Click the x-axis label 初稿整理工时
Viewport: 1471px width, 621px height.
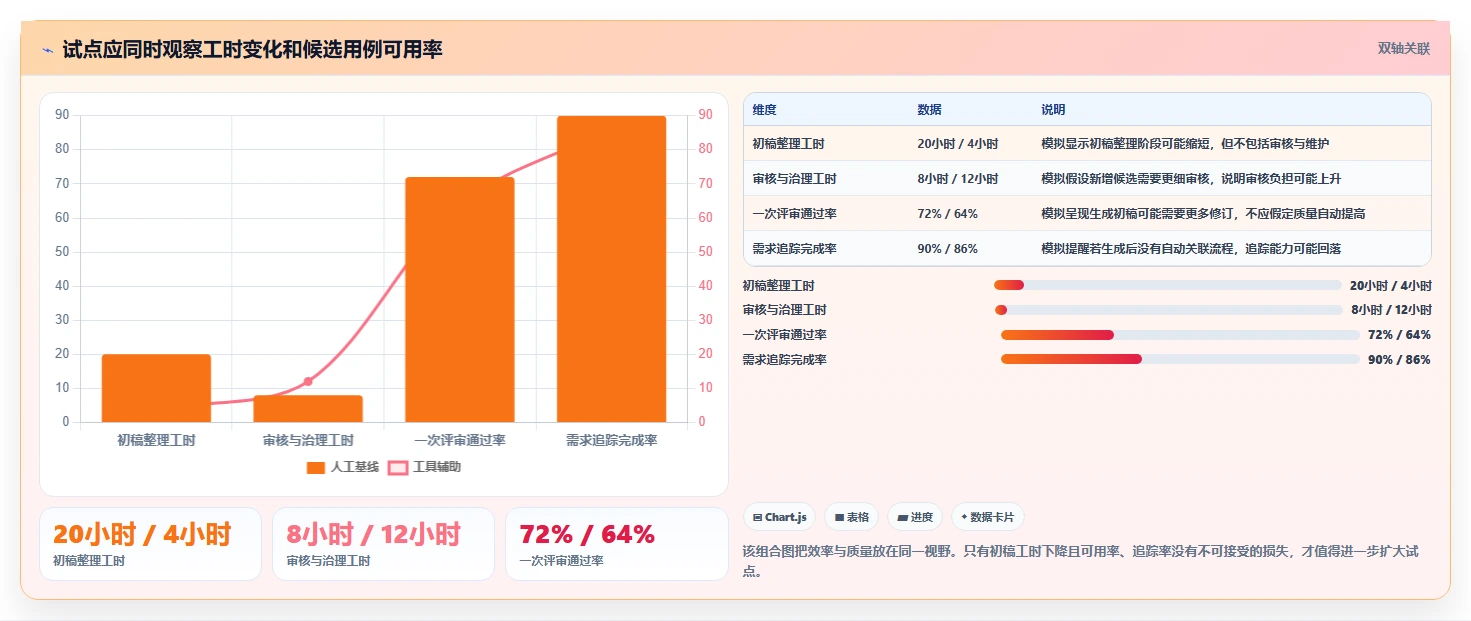click(x=156, y=440)
